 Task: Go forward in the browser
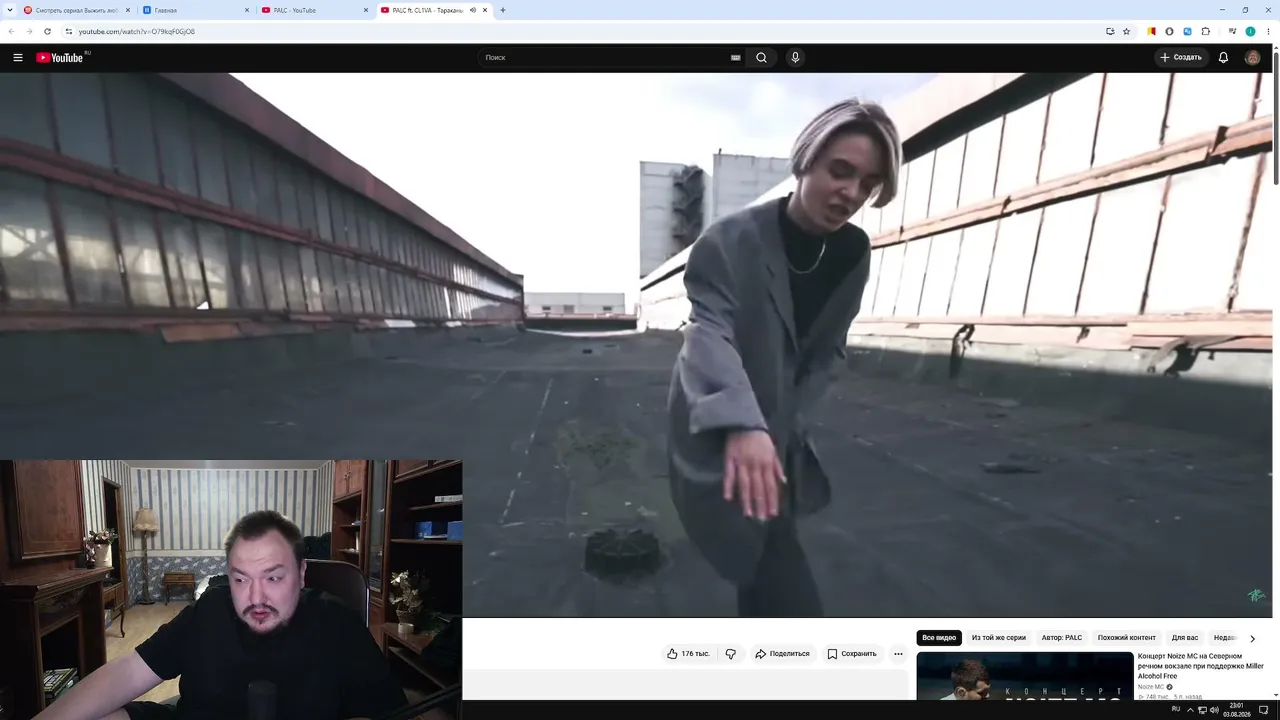[x=29, y=31]
